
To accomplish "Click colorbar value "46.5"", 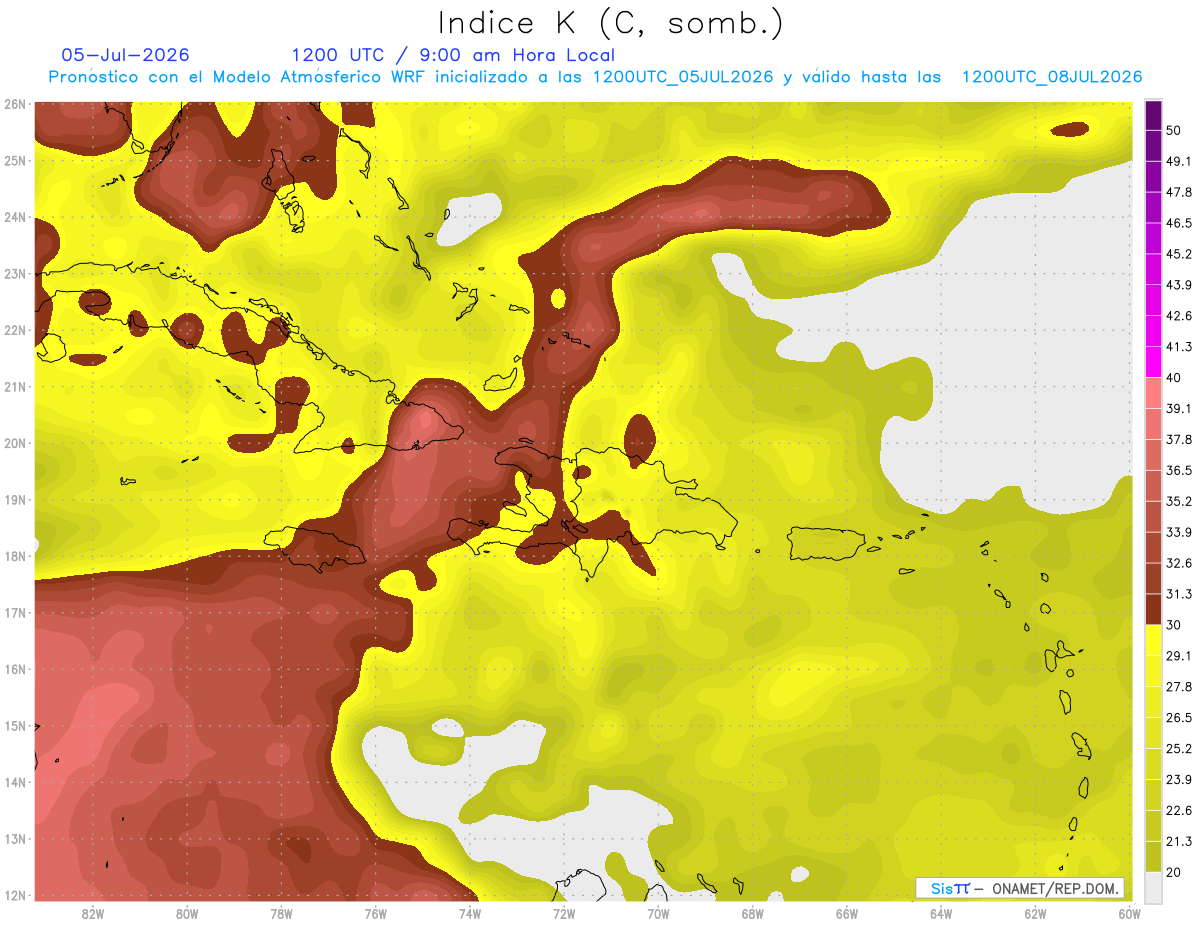I will tap(1179, 223).
